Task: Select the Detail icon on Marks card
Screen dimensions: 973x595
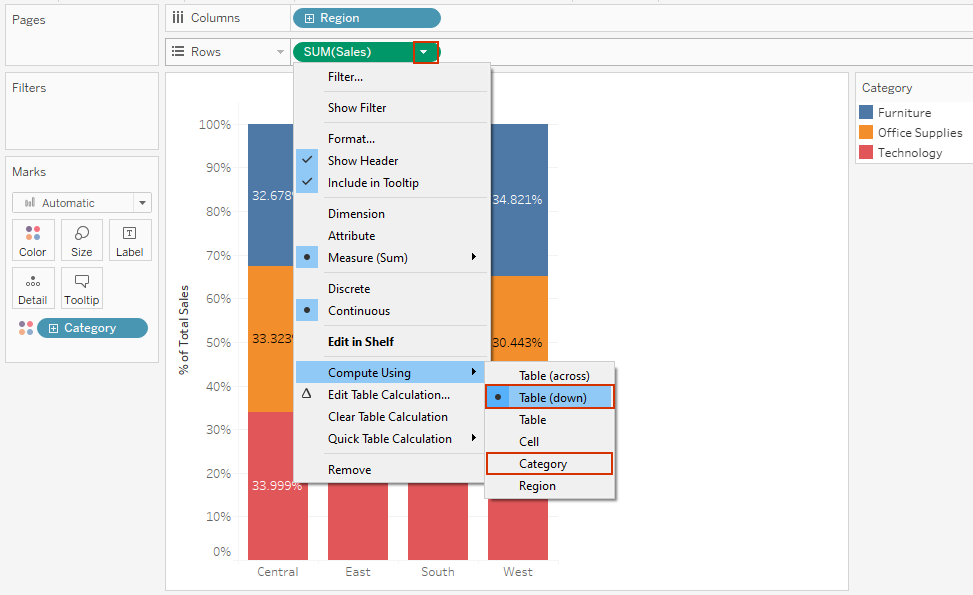Action: [x=33, y=288]
